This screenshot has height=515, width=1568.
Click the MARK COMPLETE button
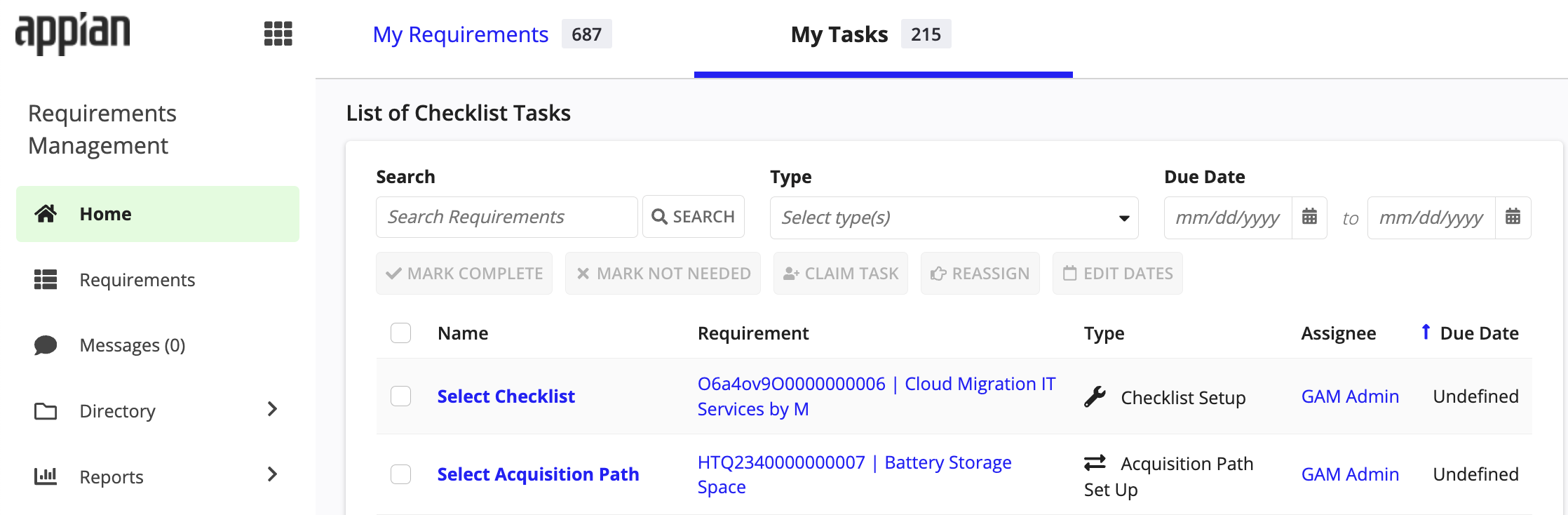pos(464,274)
